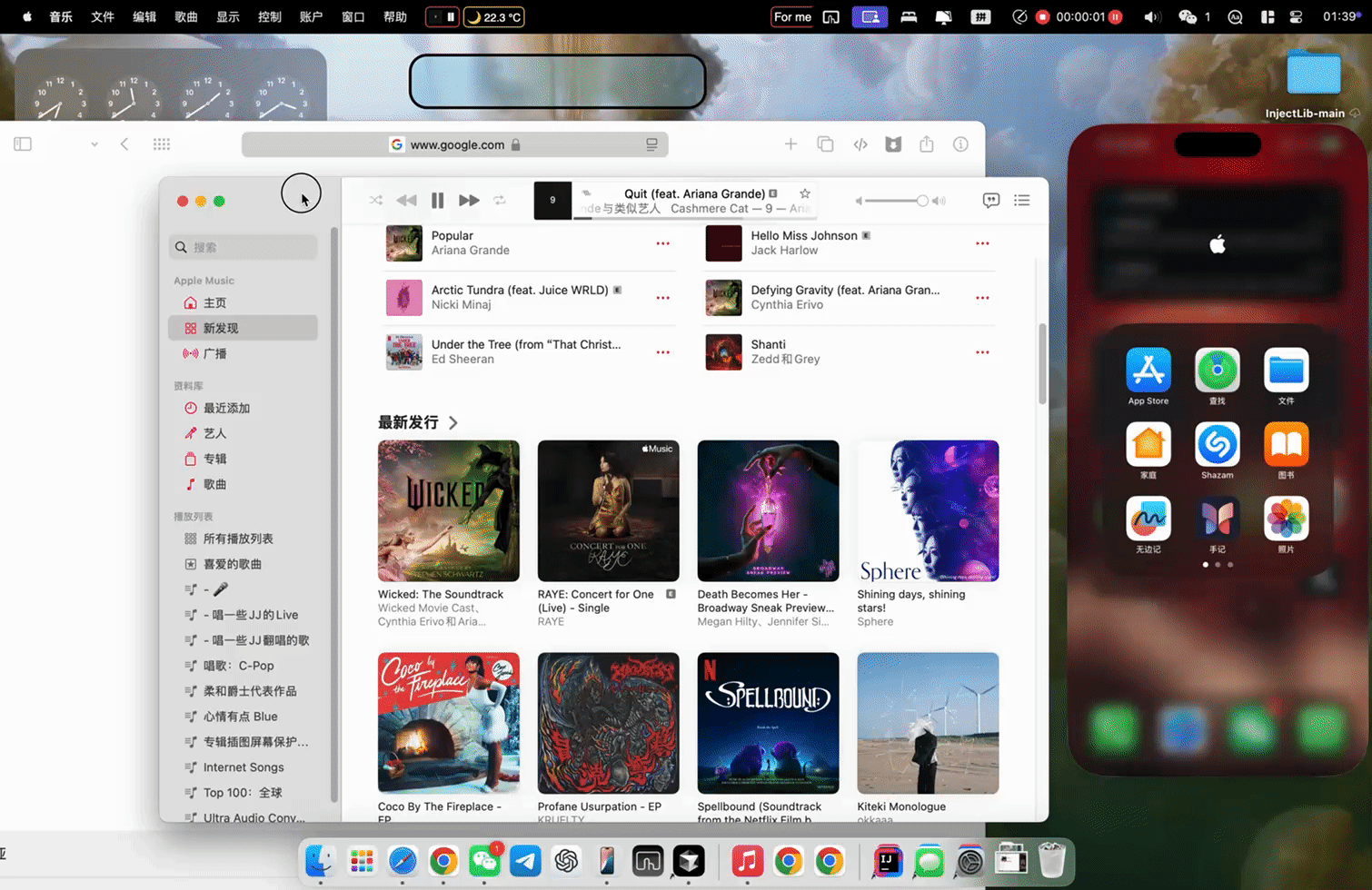
Task: Toggle the Safari sidebar
Action: [23, 144]
